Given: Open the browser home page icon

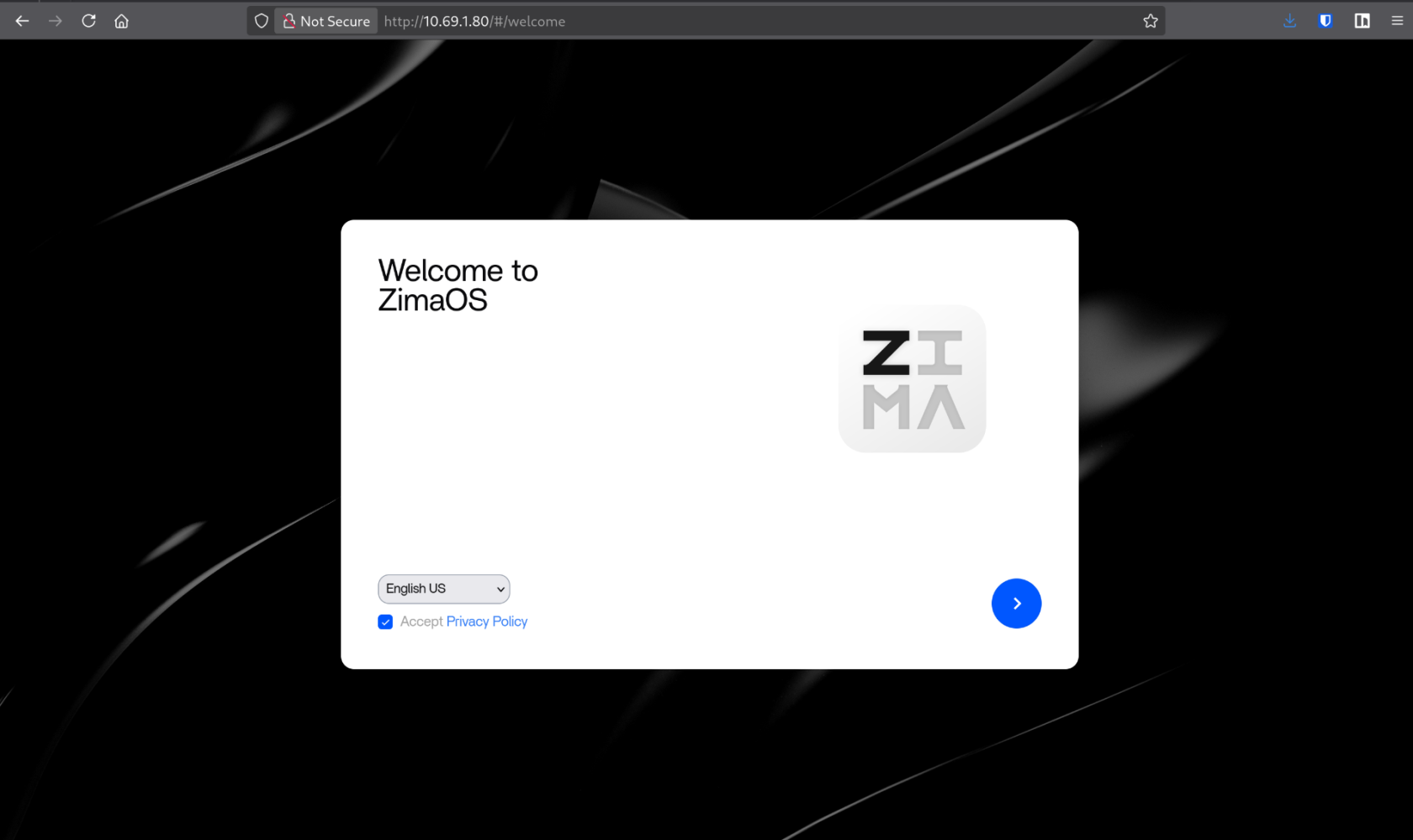Looking at the screenshot, I should coord(122,21).
